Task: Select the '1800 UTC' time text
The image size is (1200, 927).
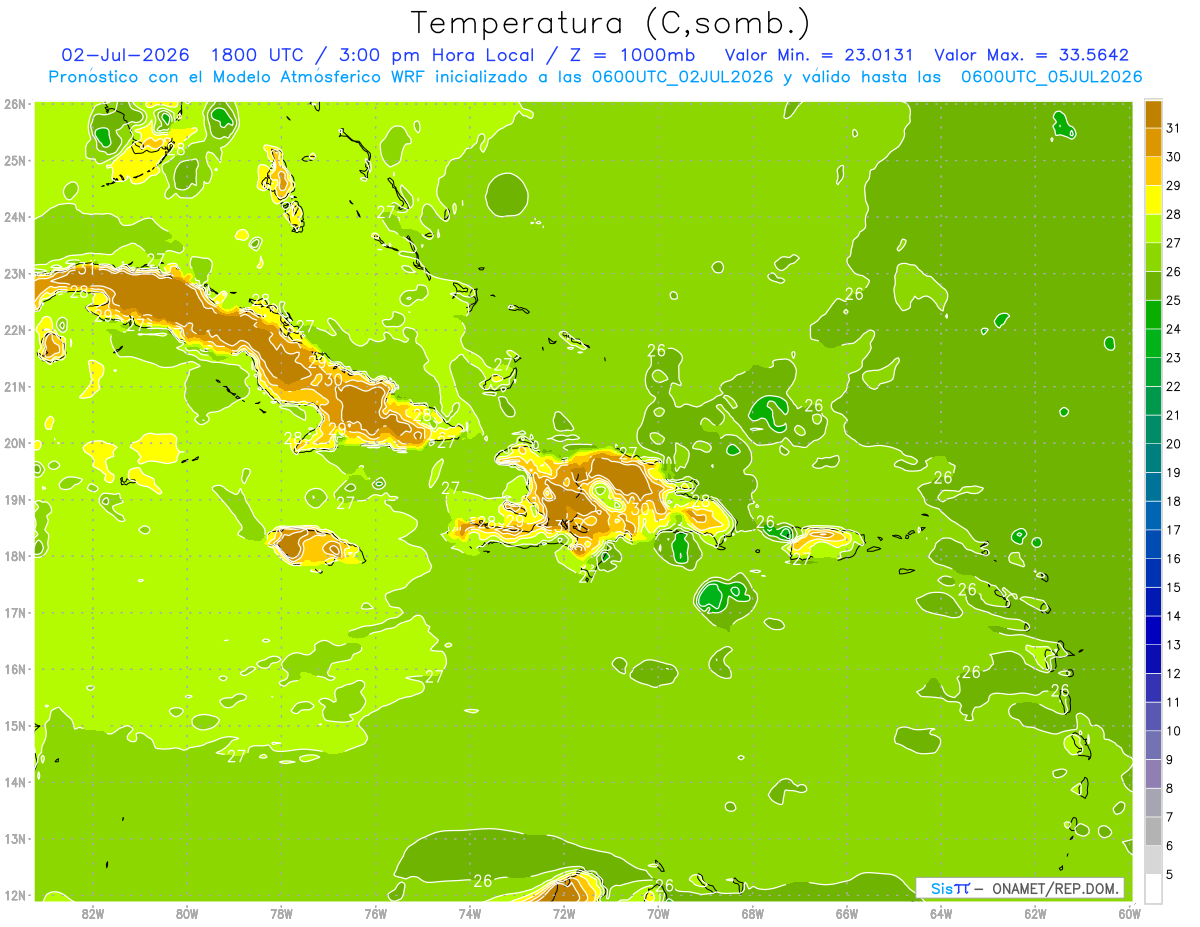Action: 257,55
